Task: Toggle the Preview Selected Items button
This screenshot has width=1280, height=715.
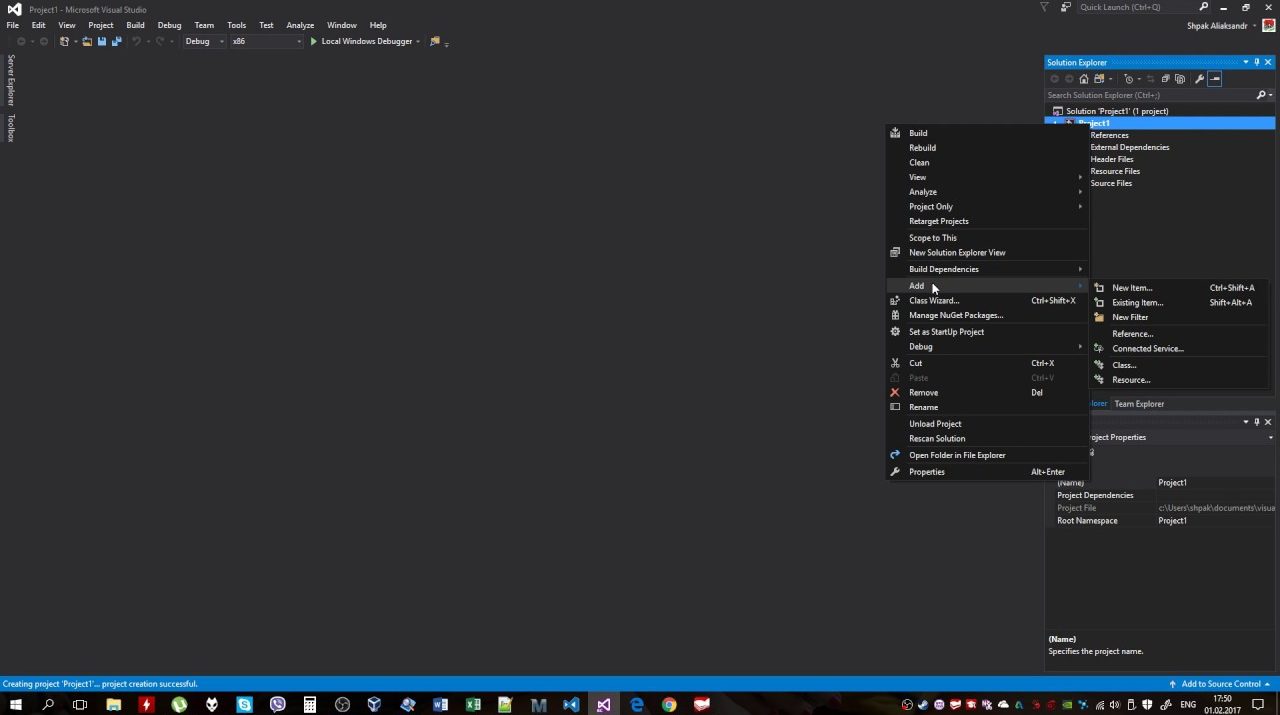Action: (1215, 79)
